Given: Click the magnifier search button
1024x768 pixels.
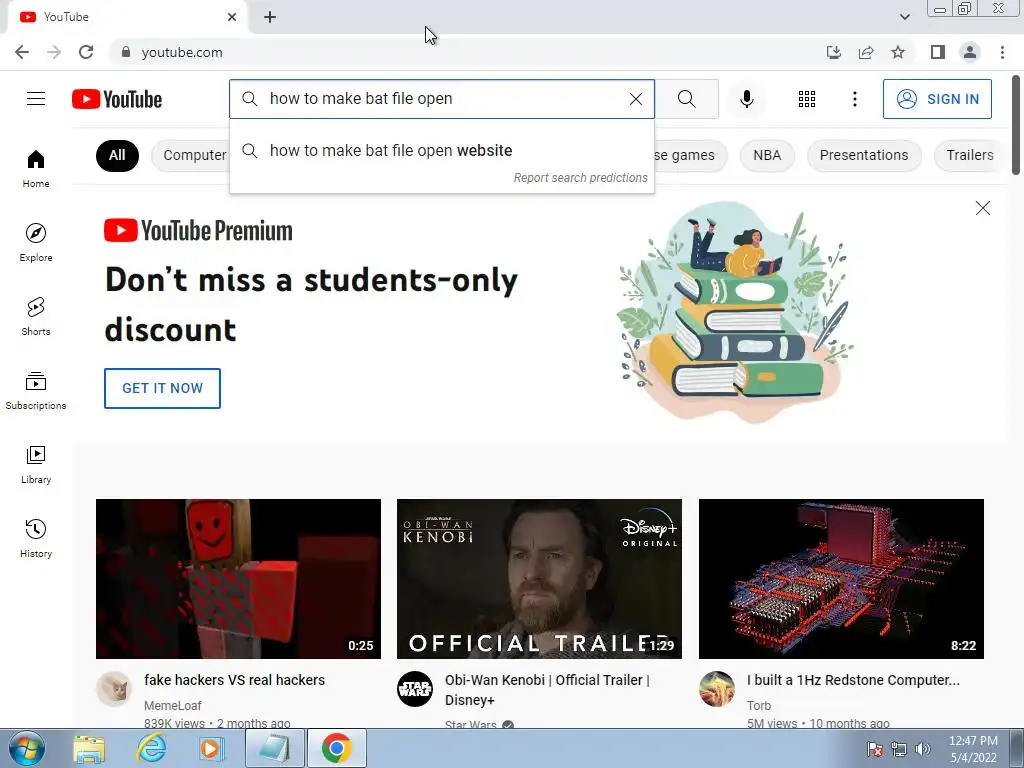Looking at the screenshot, I should (686, 99).
